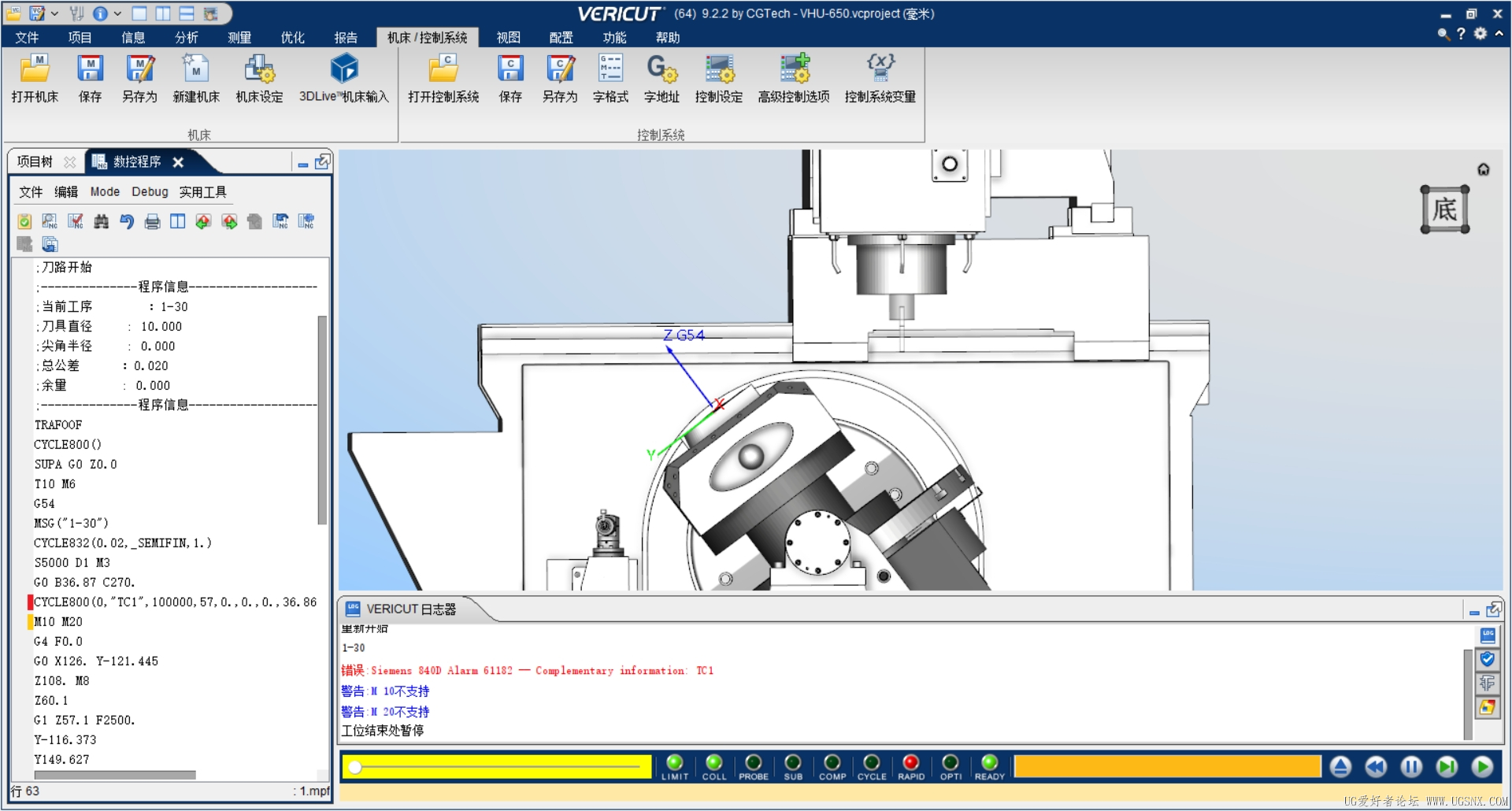Image resolution: width=1512 pixels, height=811 pixels.
Task: Click the previous error (left green arrow) icon
Action: coord(203,221)
